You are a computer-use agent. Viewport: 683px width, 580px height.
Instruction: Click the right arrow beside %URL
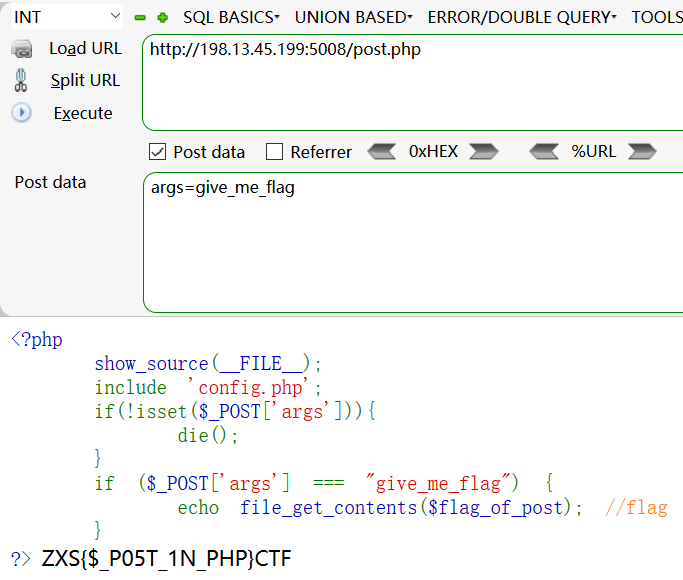point(642,152)
